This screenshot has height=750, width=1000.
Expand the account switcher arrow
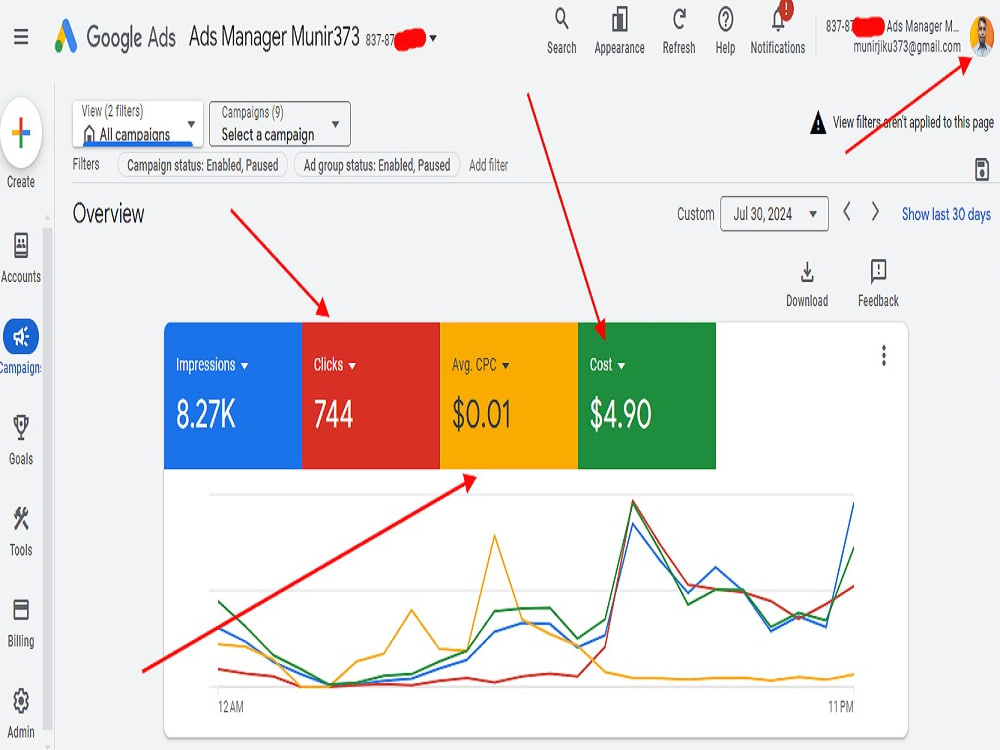click(x=433, y=38)
